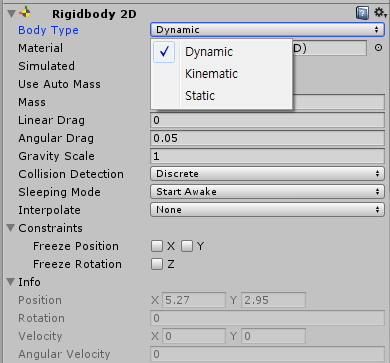Viewport: 390px width, 363px height.
Task: Choose Kinematic body type
Action: pyautogui.click(x=222, y=74)
